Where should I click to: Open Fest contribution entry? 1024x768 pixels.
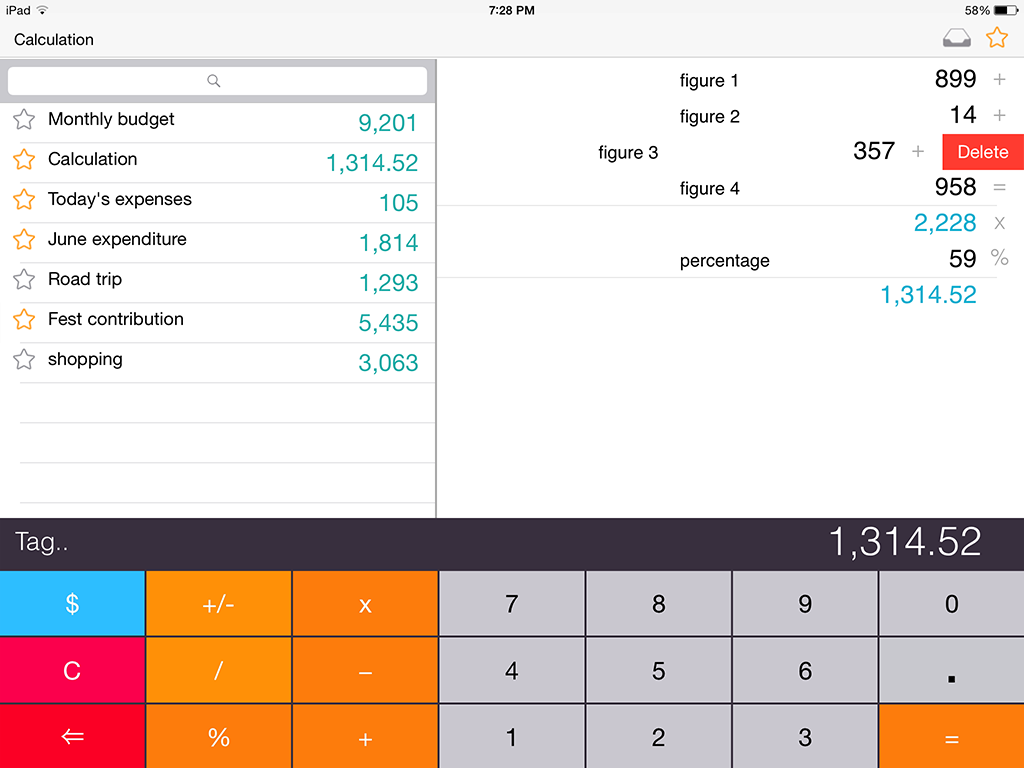[x=217, y=322]
